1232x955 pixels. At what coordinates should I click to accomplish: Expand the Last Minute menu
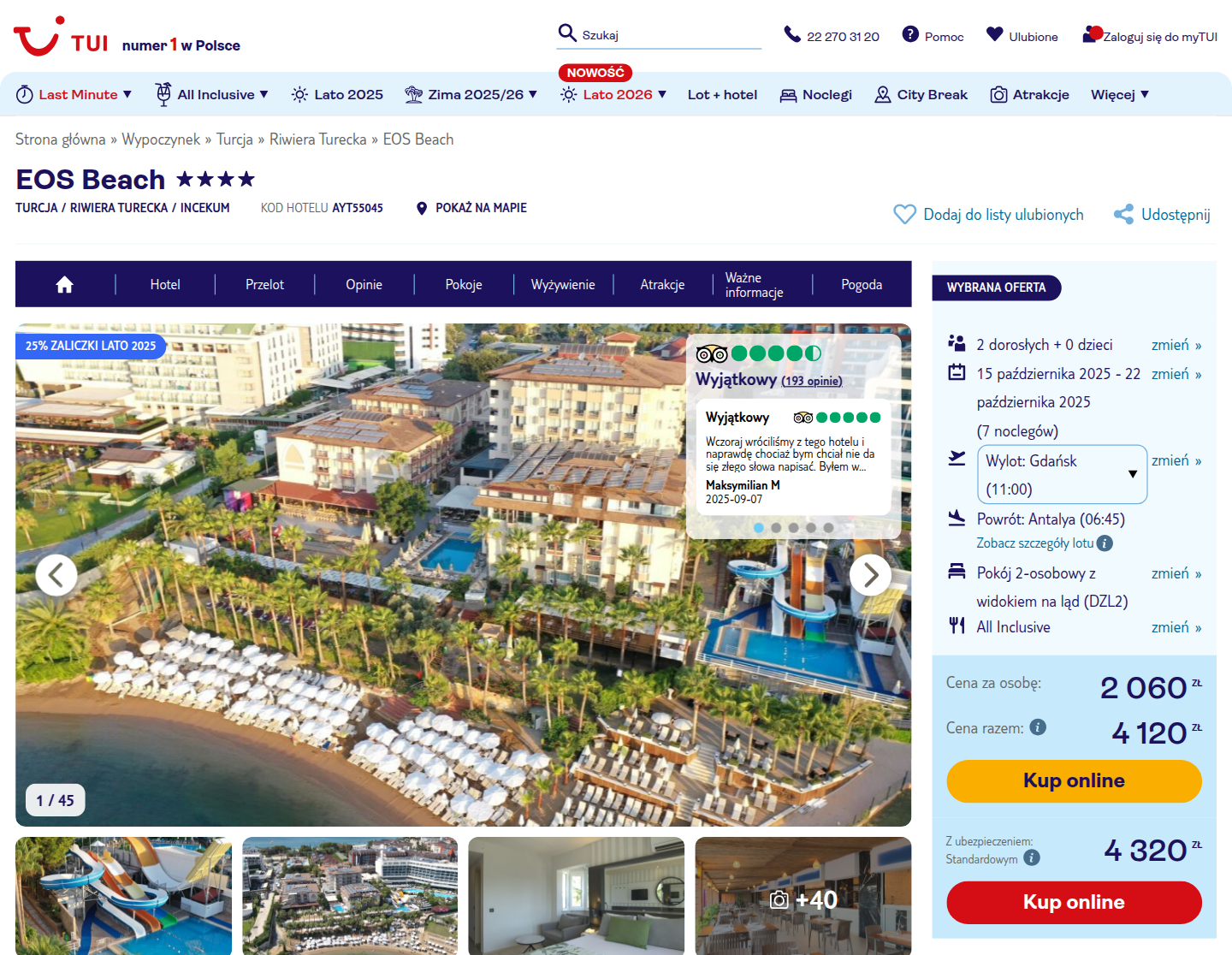(x=74, y=94)
